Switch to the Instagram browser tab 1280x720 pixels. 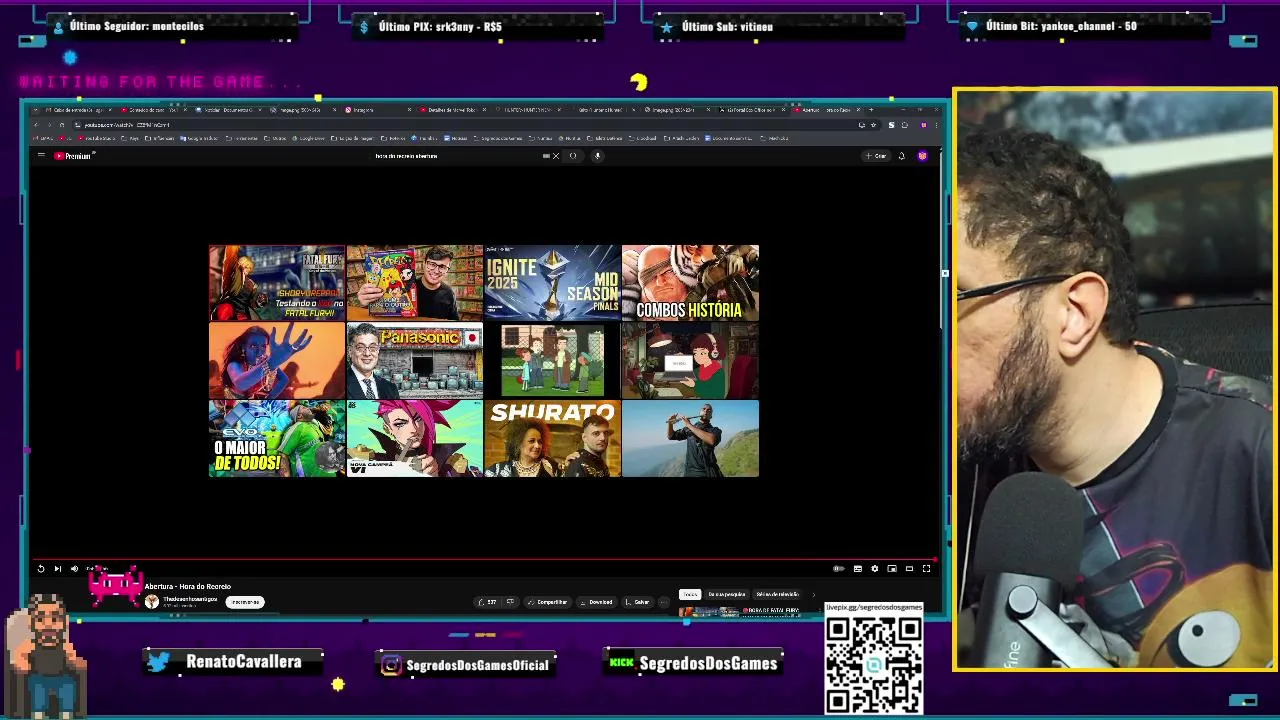pyautogui.click(x=378, y=110)
